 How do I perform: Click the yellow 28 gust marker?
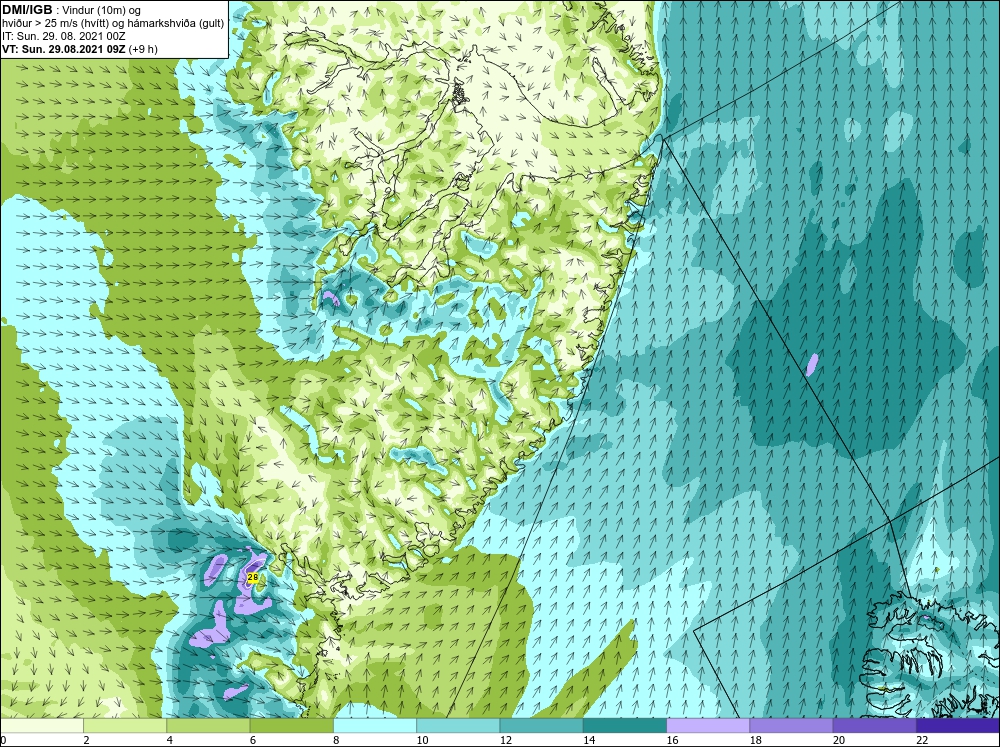(252, 577)
